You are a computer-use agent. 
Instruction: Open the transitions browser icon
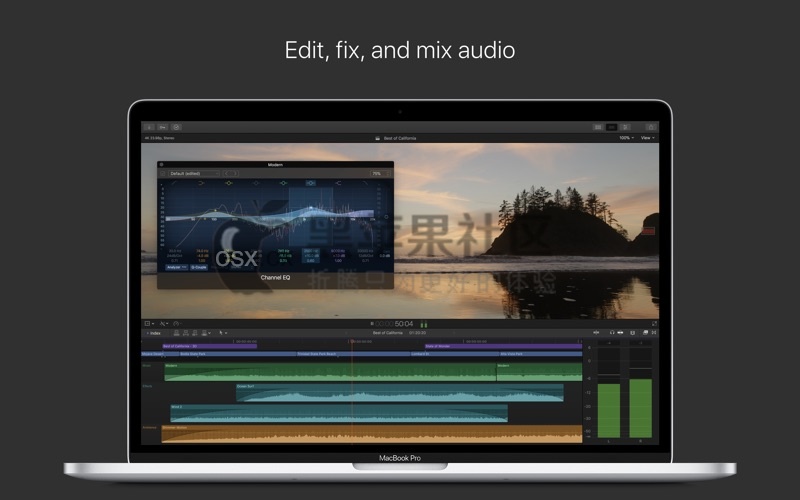(x=654, y=333)
